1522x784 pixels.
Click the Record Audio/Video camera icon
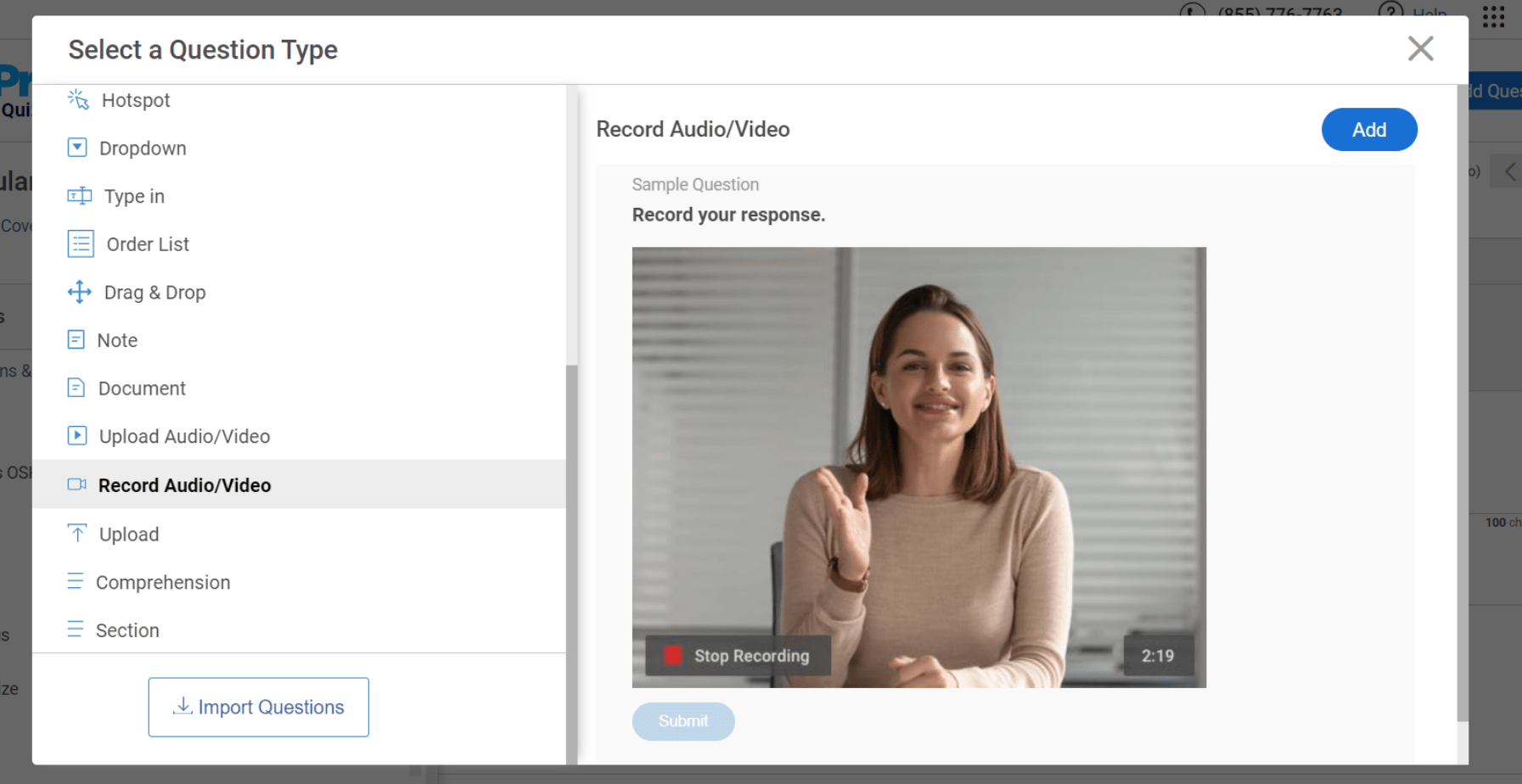(x=77, y=484)
